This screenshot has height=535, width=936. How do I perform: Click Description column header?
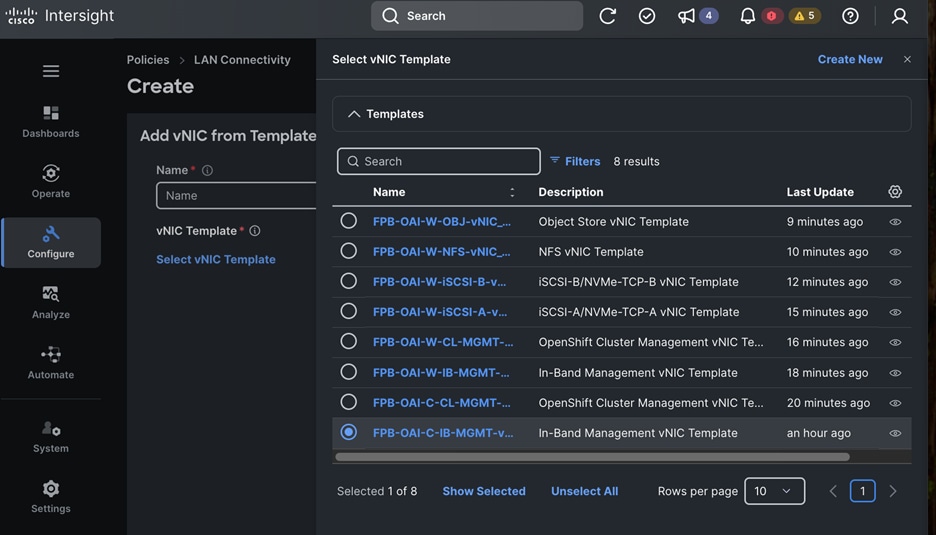click(x=571, y=192)
